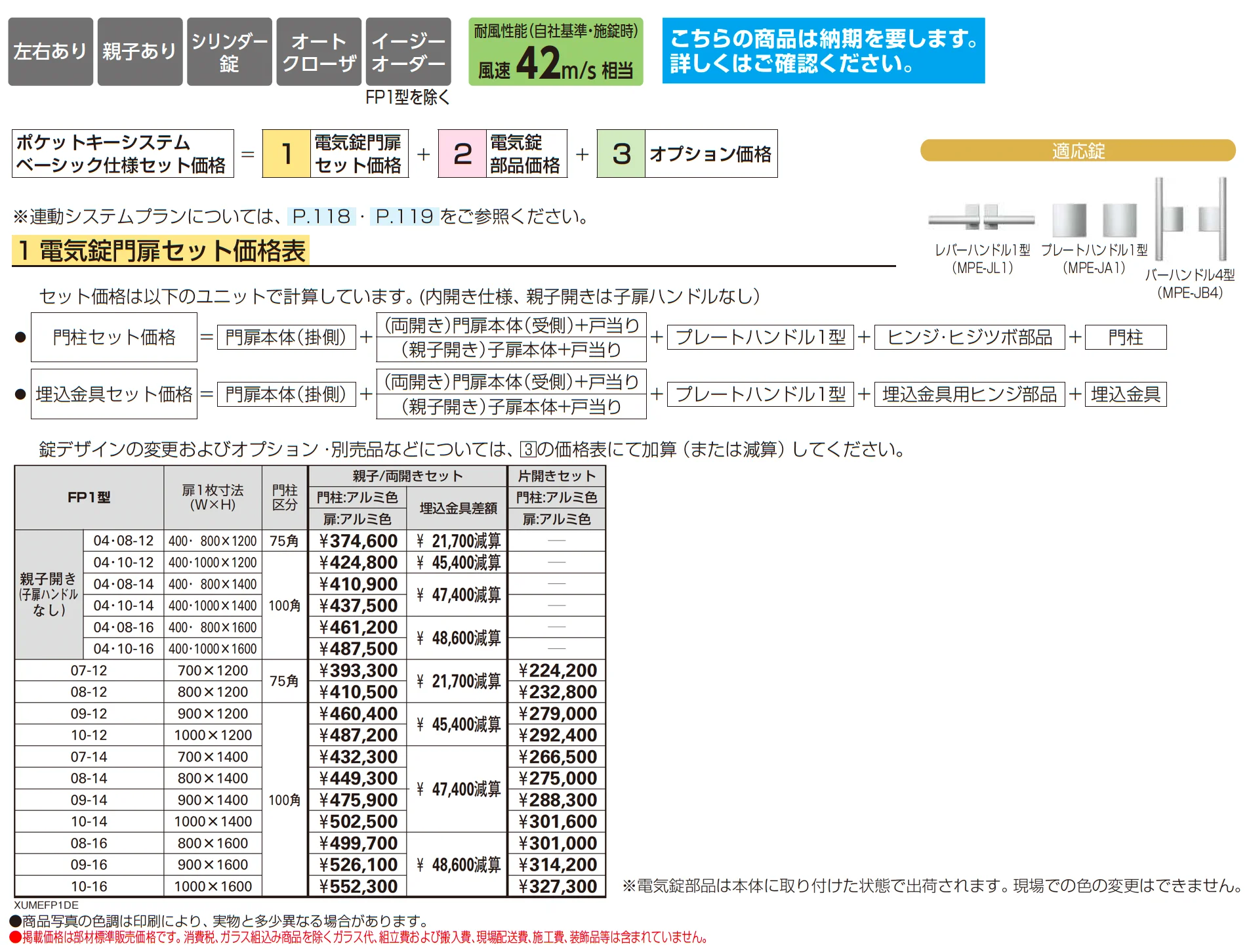
Task: Click the イージーオーダー feature badge
Action: (409, 52)
